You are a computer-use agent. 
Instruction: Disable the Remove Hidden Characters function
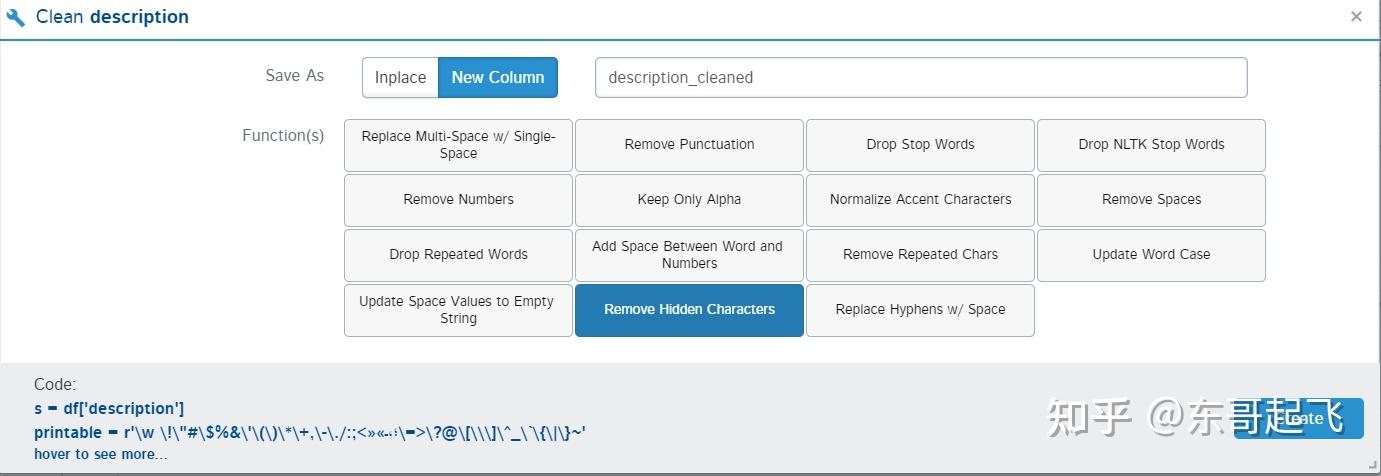point(689,310)
